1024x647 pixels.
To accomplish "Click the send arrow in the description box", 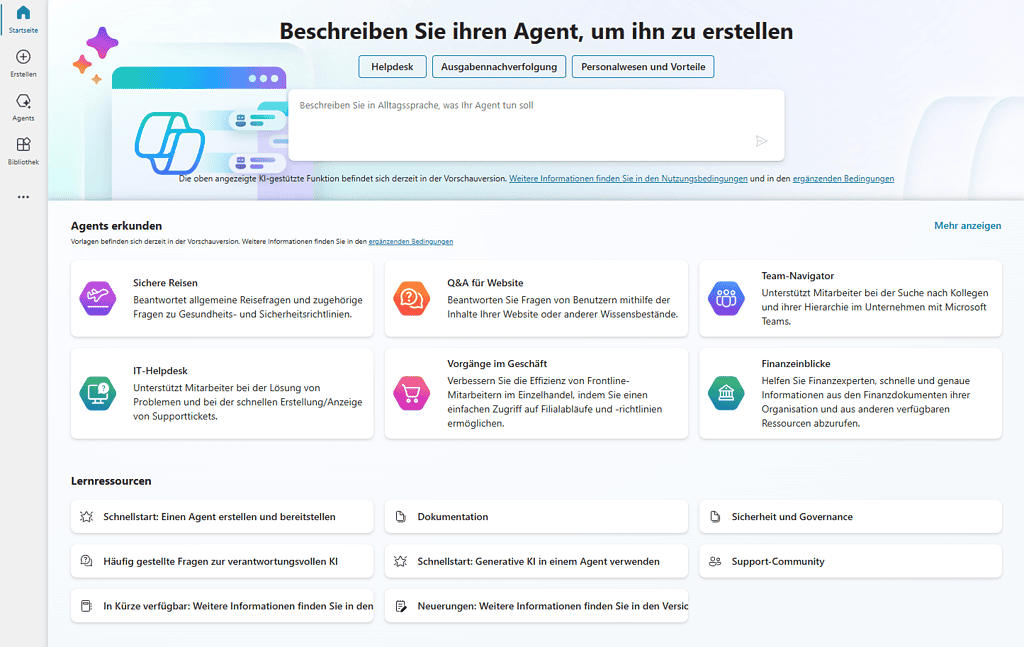I will pyautogui.click(x=761, y=142).
